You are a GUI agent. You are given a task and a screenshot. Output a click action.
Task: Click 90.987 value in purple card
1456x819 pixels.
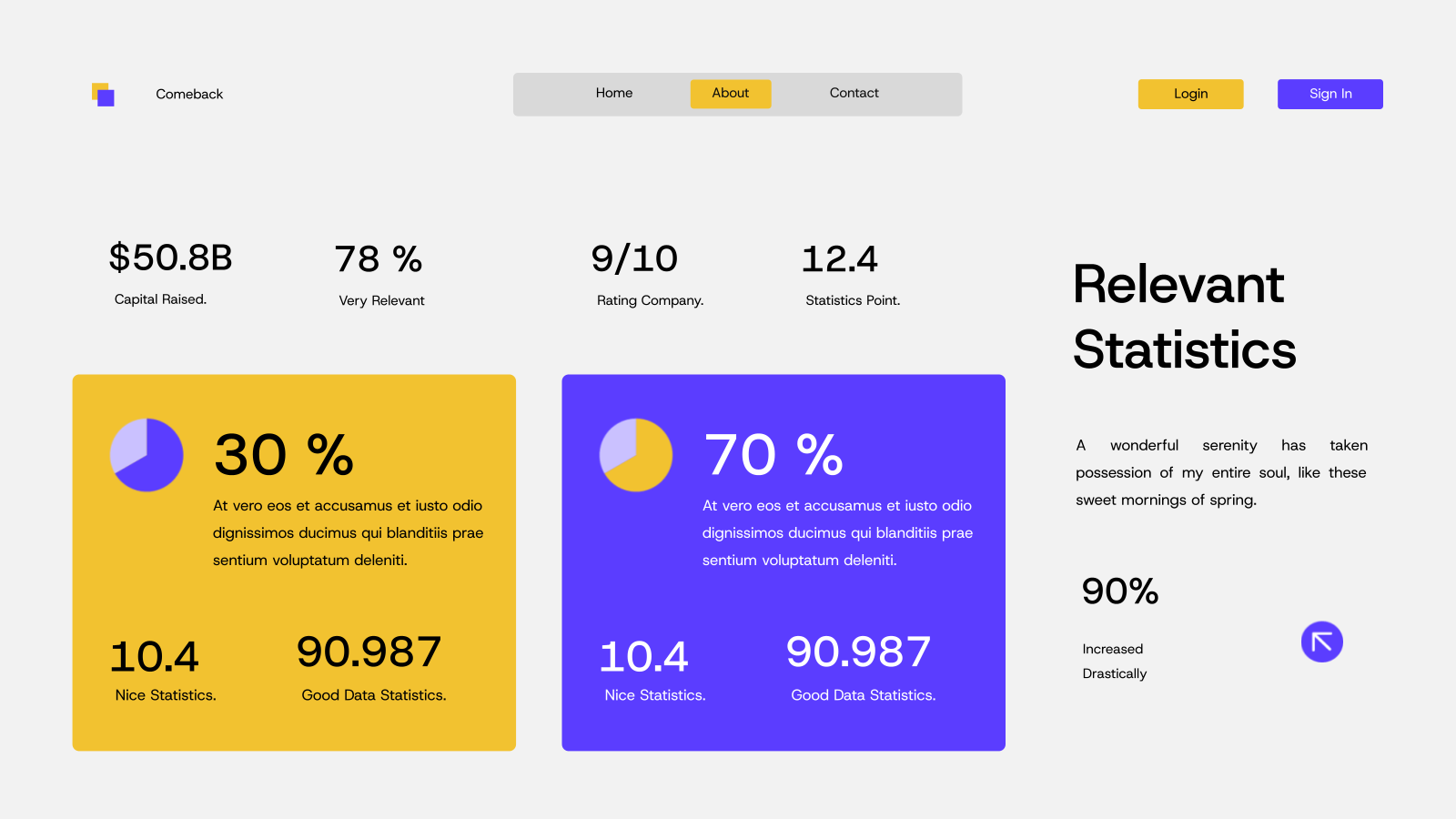coord(859,652)
